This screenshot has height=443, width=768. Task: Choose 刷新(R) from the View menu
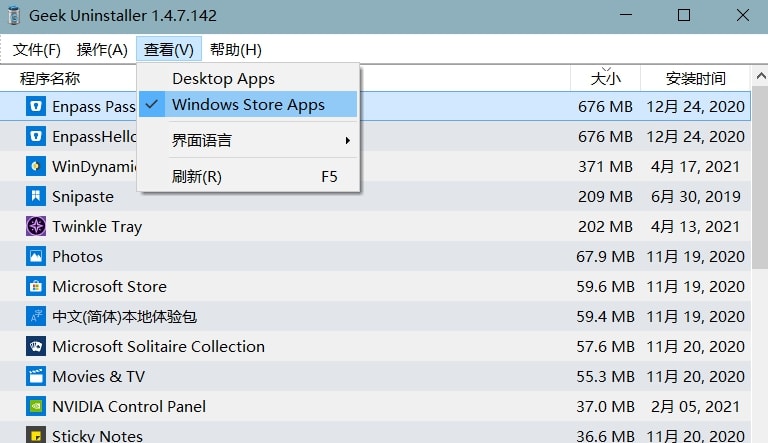[248, 176]
